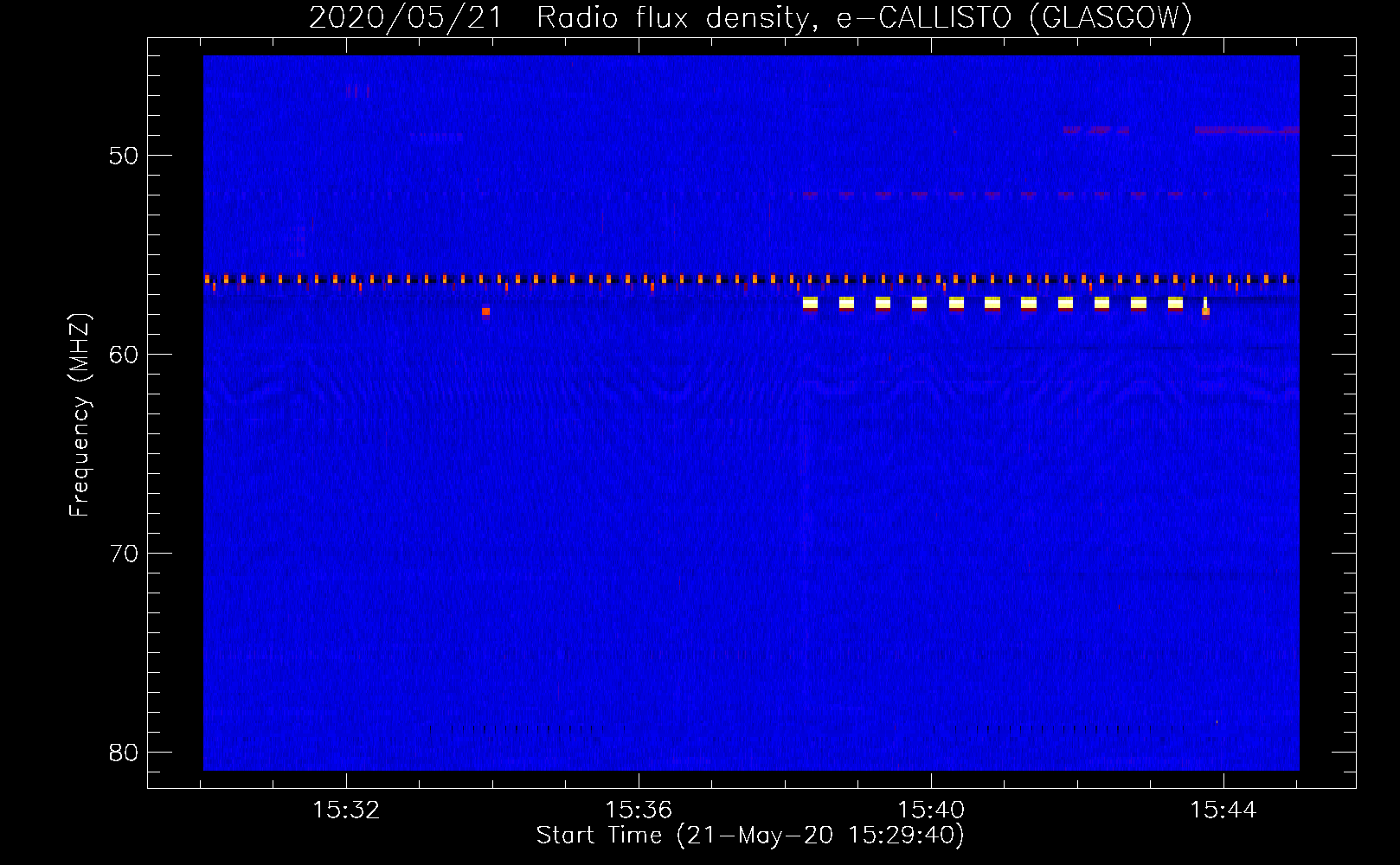This screenshot has width=1400, height=865.
Task: Click the 15:36 time tick label
Action: pyautogui.click(x=639, y=811)
